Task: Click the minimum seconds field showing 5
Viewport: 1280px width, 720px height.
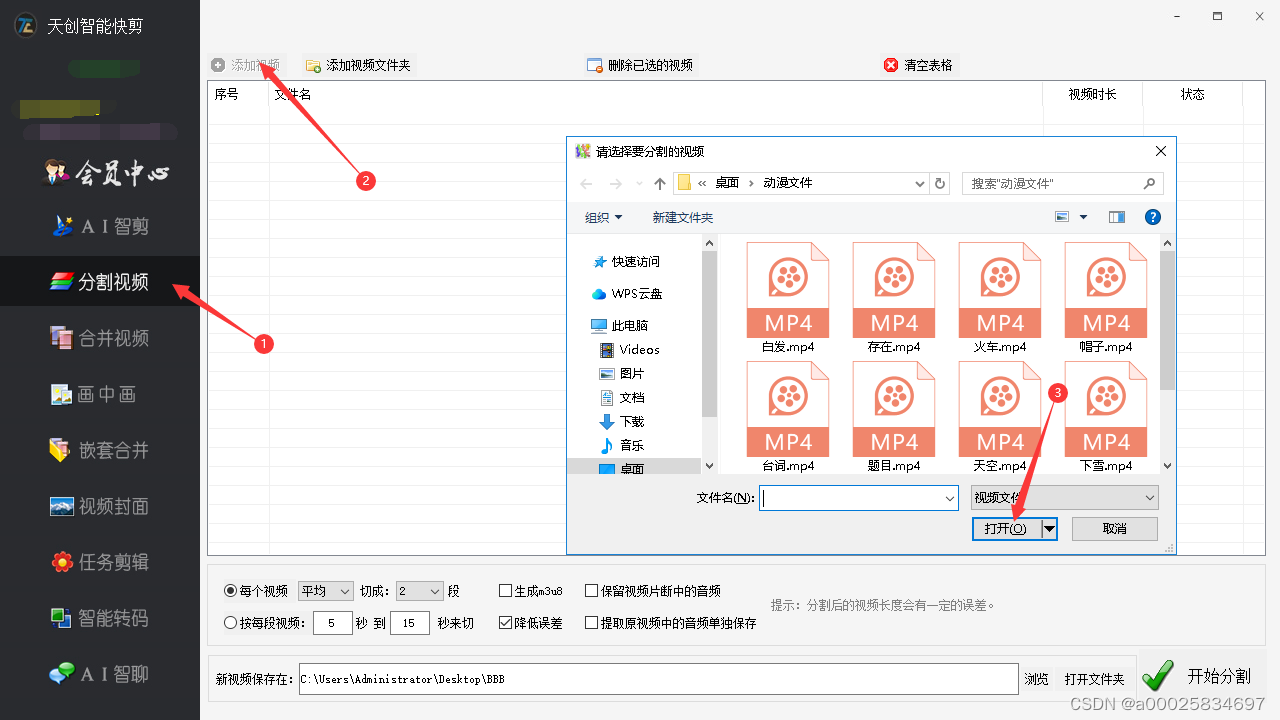Action: (x=333, y=623)
